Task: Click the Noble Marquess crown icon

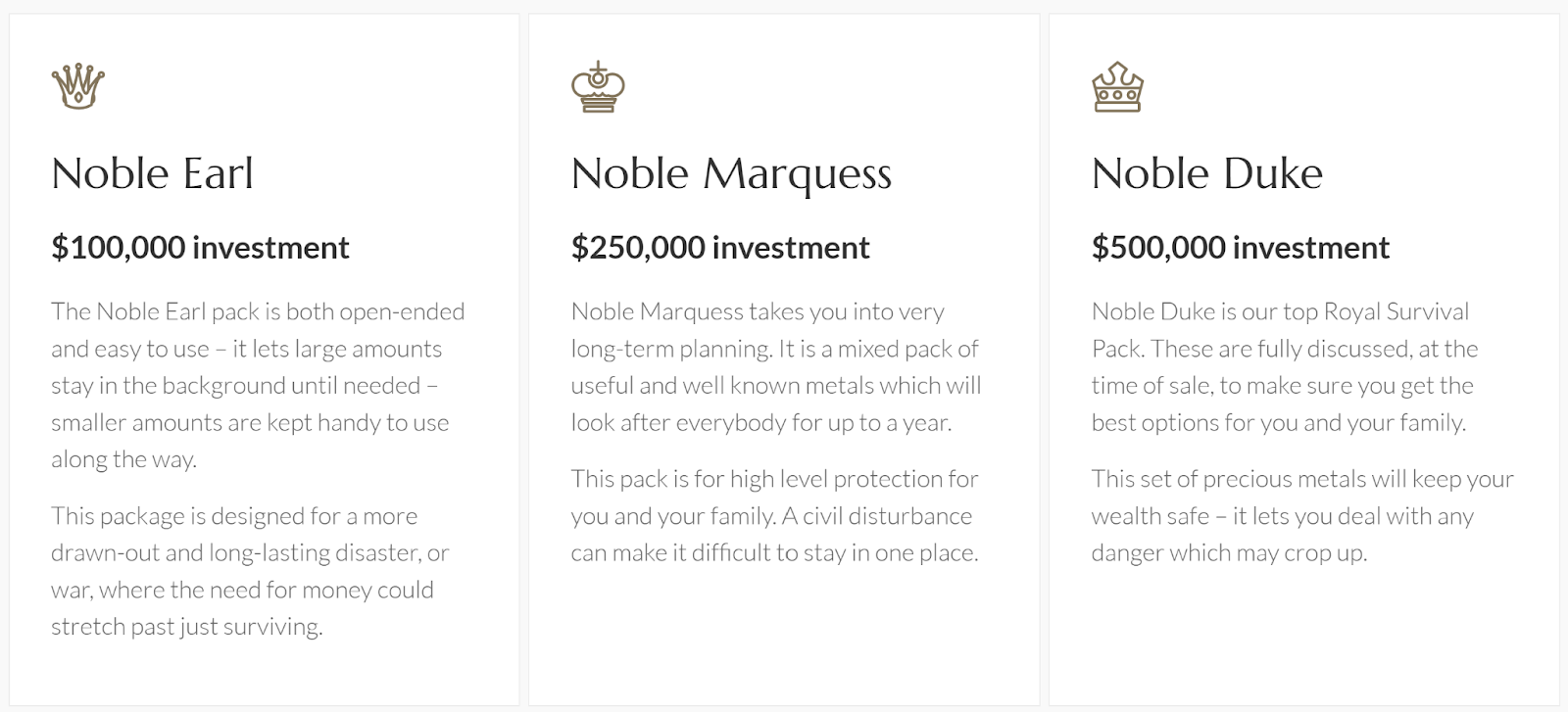Action: coord(598,86)
